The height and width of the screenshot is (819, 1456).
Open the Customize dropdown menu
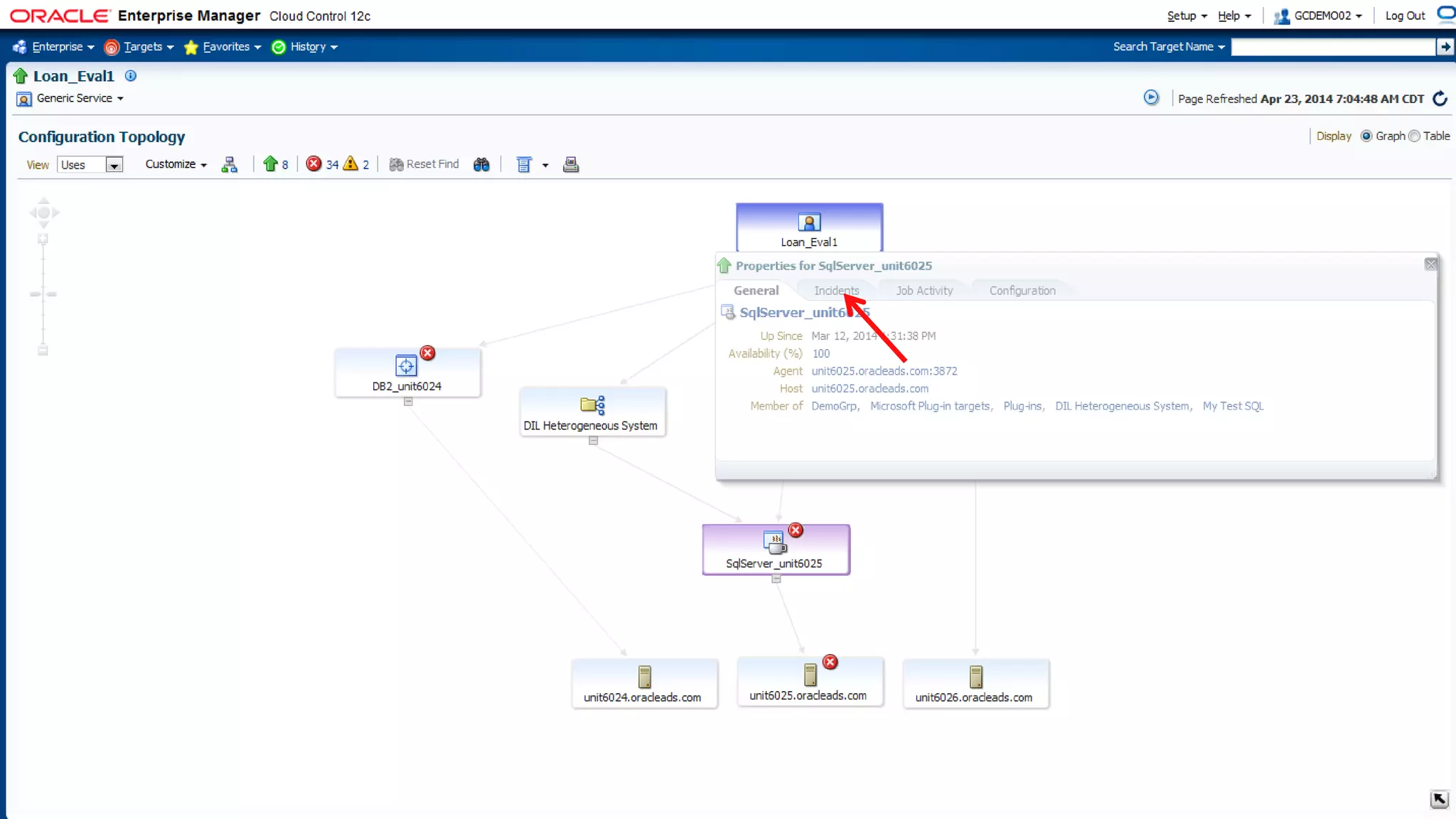(176, 164)
